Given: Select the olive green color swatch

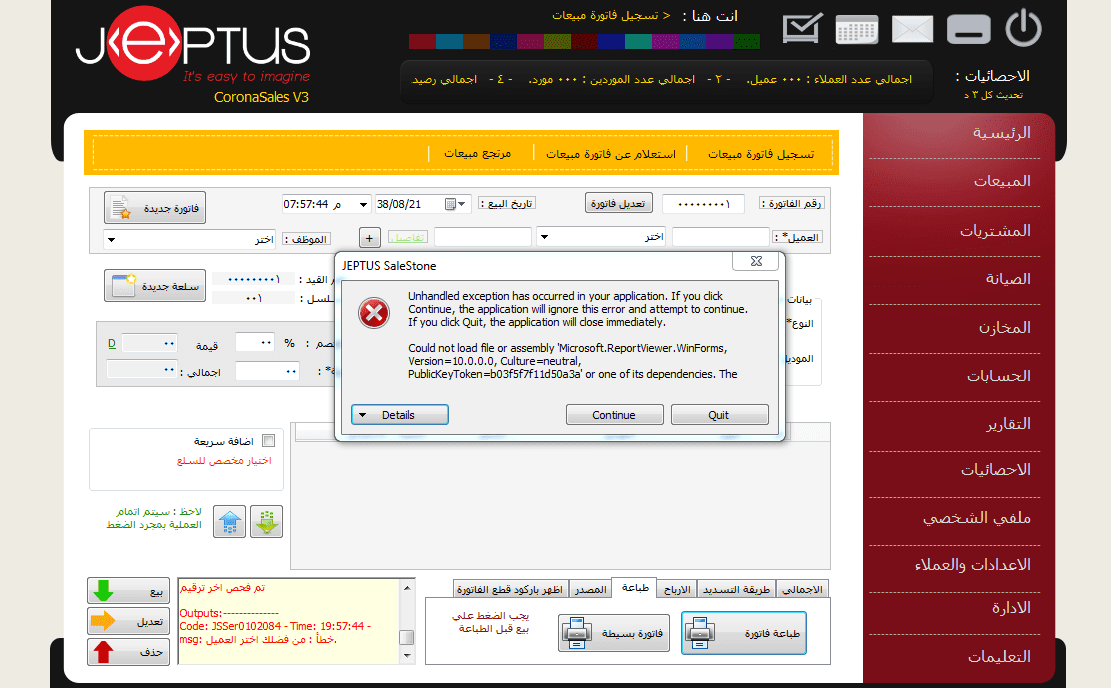Looking at the screenshot, I should pyautogui.click(x=557, y=41).
